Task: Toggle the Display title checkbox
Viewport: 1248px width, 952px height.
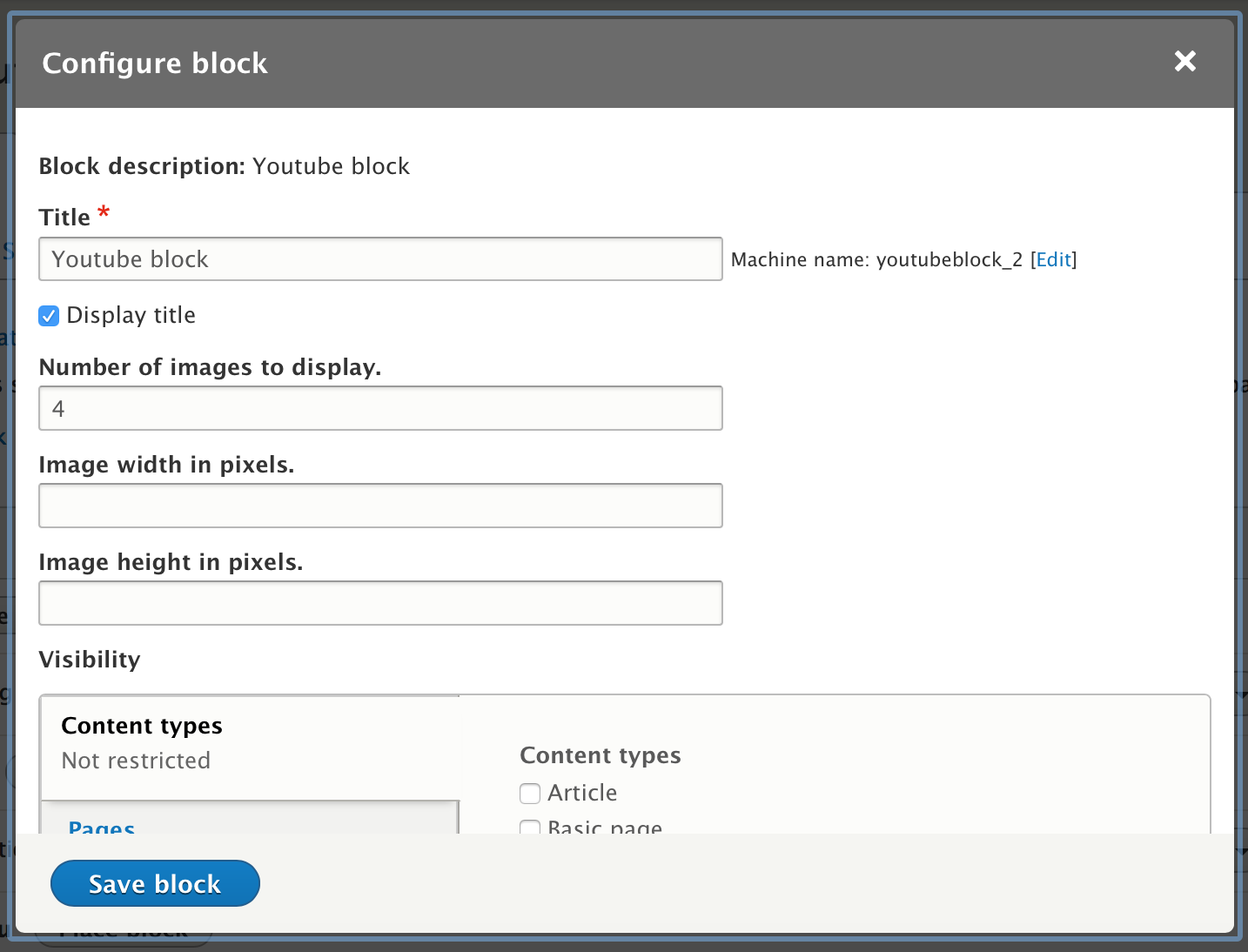Action: point(49,316)
